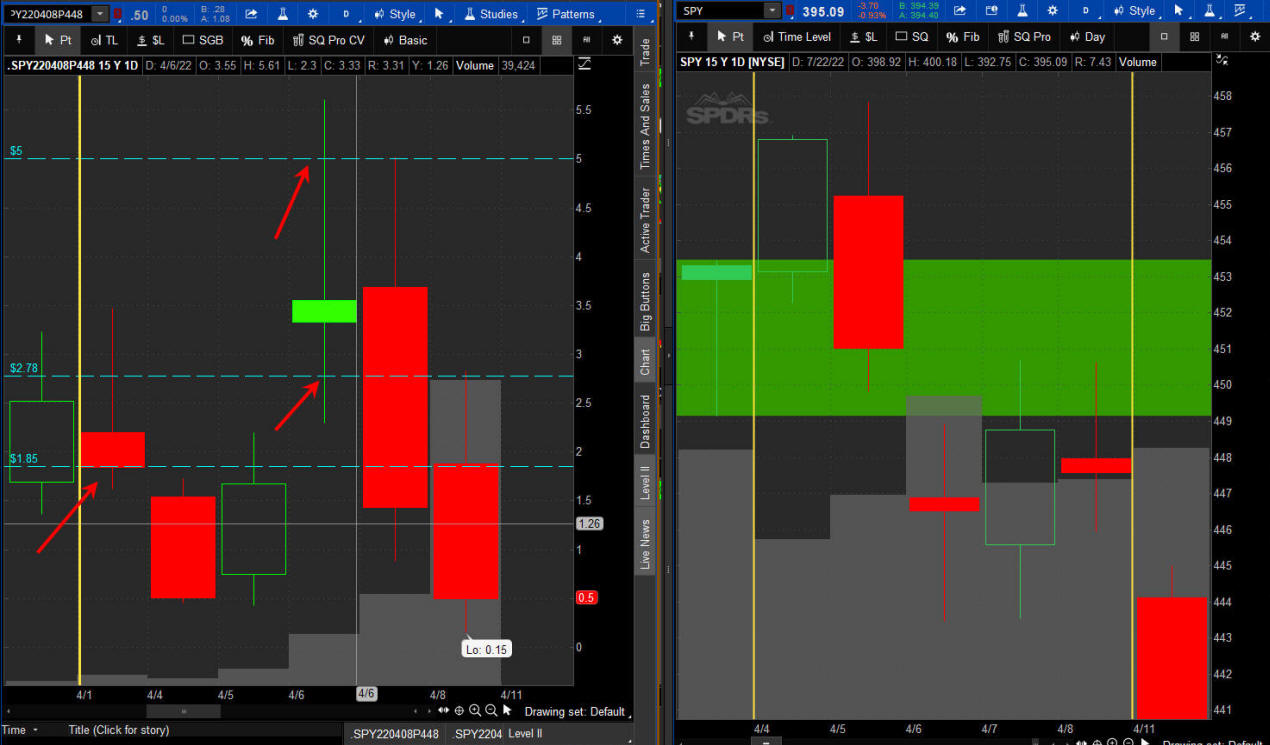Screen dimensions: 1270x745
Task: Click the left chart horizontal scrollbar thumb
Action: pyautogui.click(x=183, y=711)
